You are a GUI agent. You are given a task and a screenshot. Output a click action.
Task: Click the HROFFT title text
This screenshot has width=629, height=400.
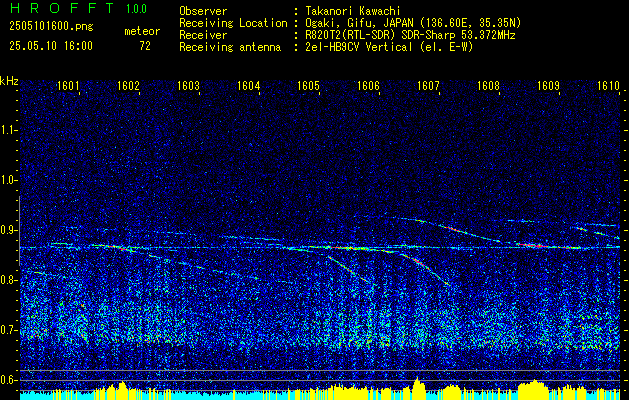(x=62, y=8)
